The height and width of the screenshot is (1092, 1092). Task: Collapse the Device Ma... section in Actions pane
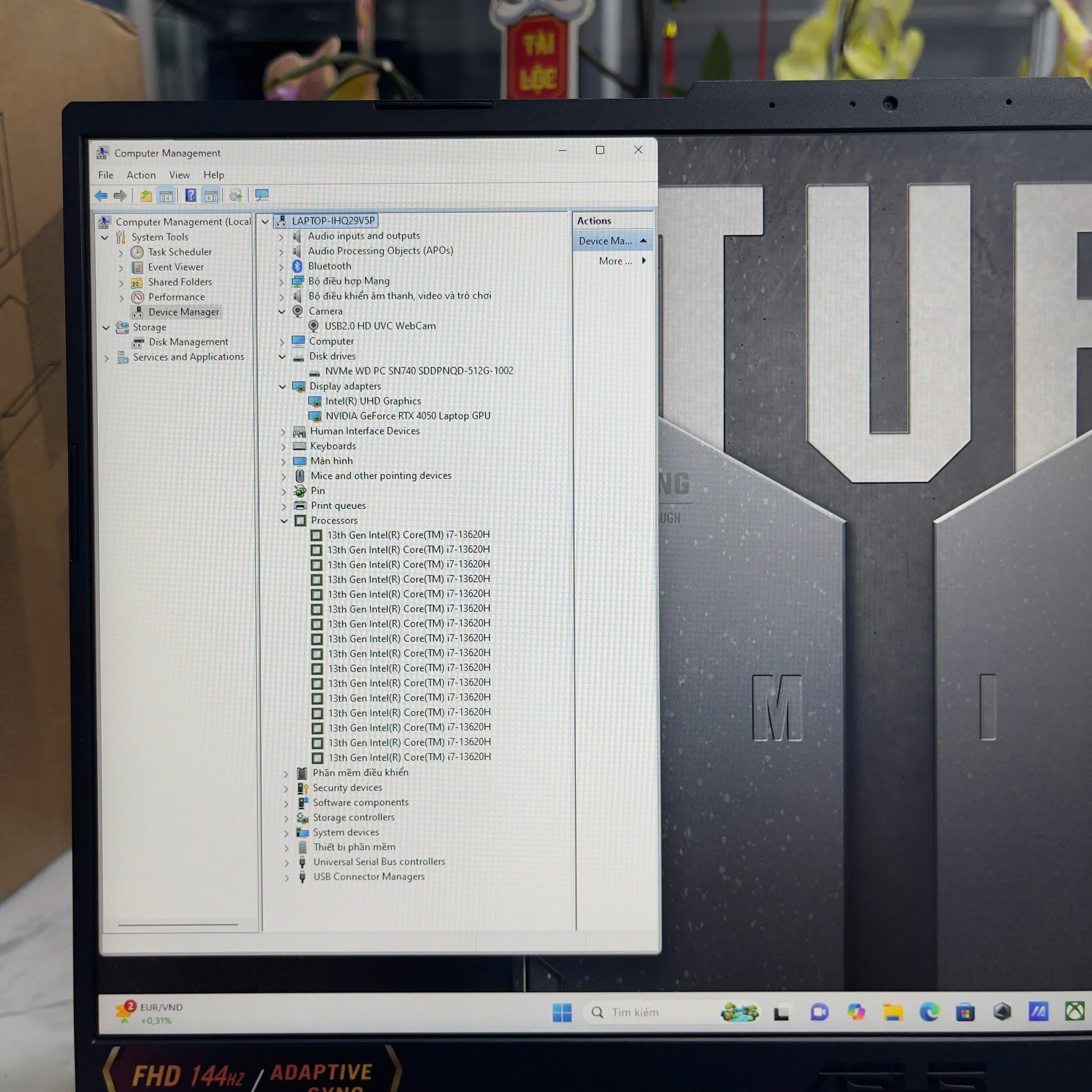pyautogui.click(x=643, y=241)
